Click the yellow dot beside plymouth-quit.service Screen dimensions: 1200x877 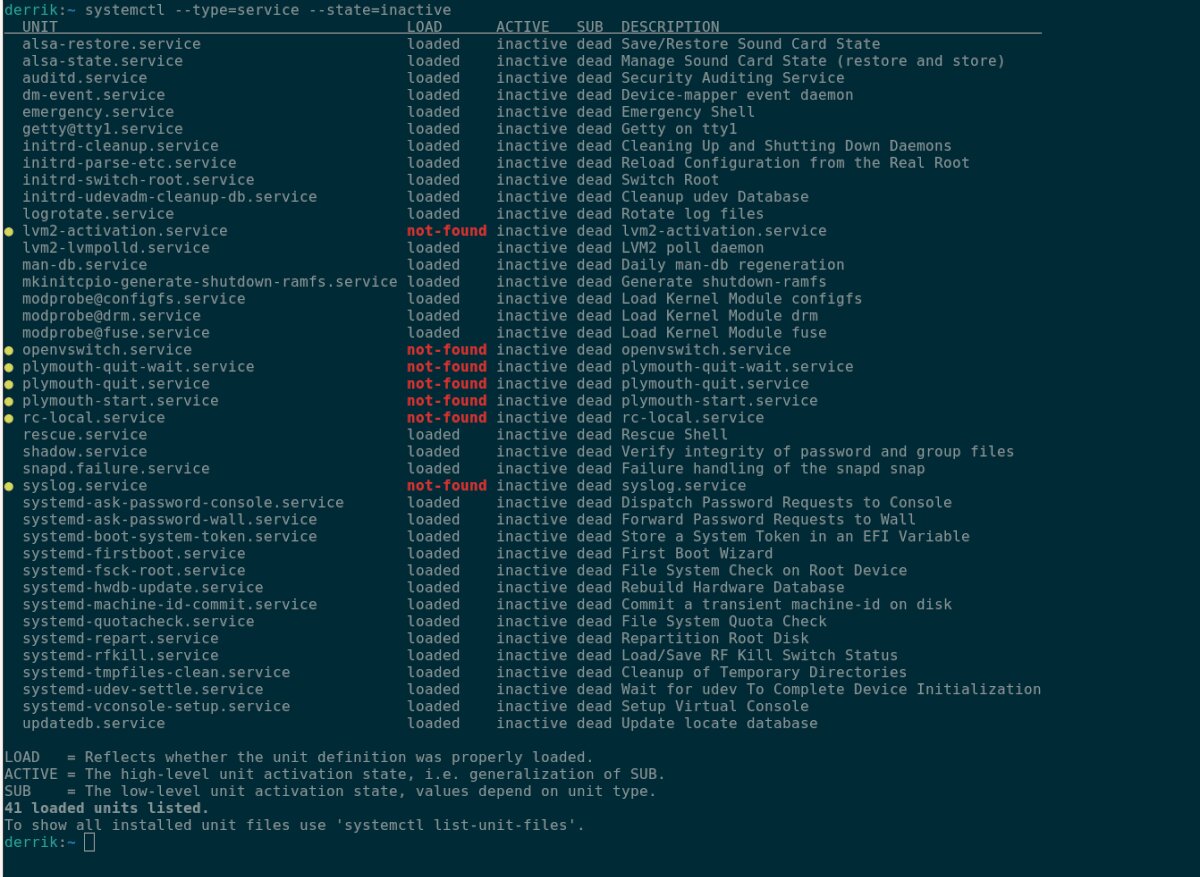(x=9, y=384)
